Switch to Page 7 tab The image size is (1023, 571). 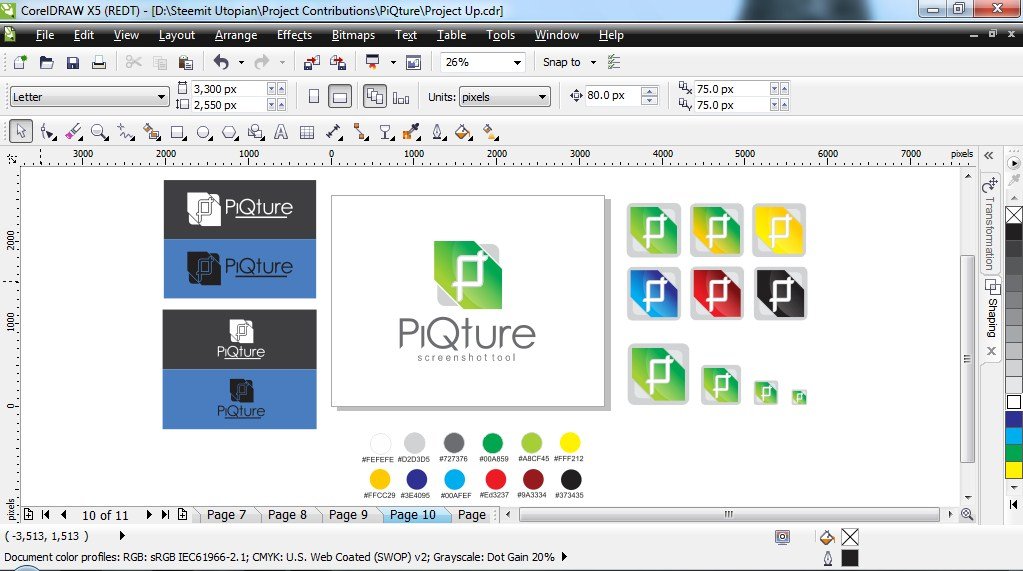tap(226, 515)
